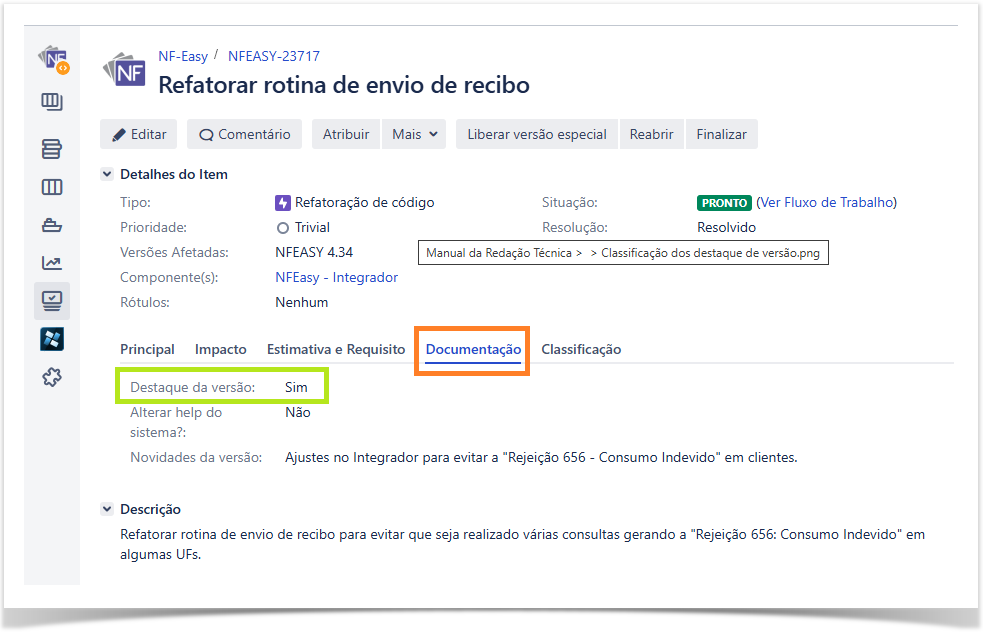Open the NFEasy - Integrador component link

click(337, 277)
